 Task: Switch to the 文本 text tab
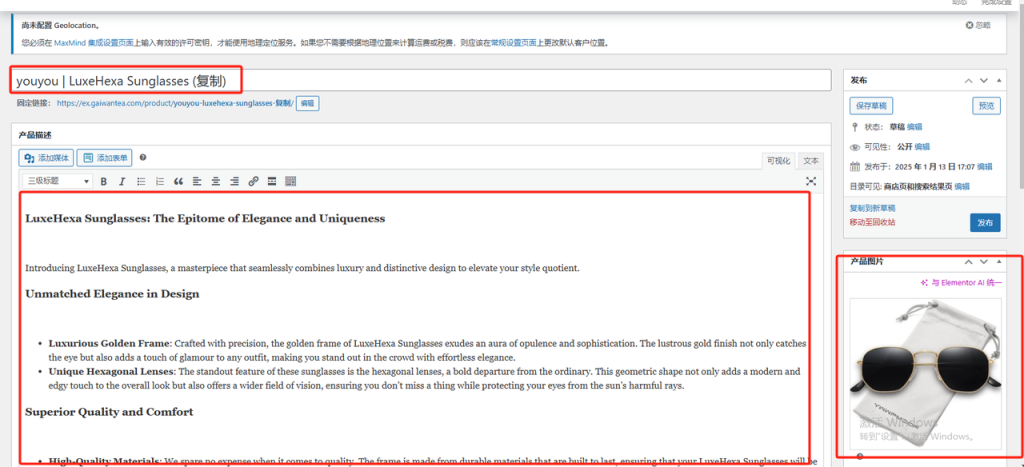point(811,159)
